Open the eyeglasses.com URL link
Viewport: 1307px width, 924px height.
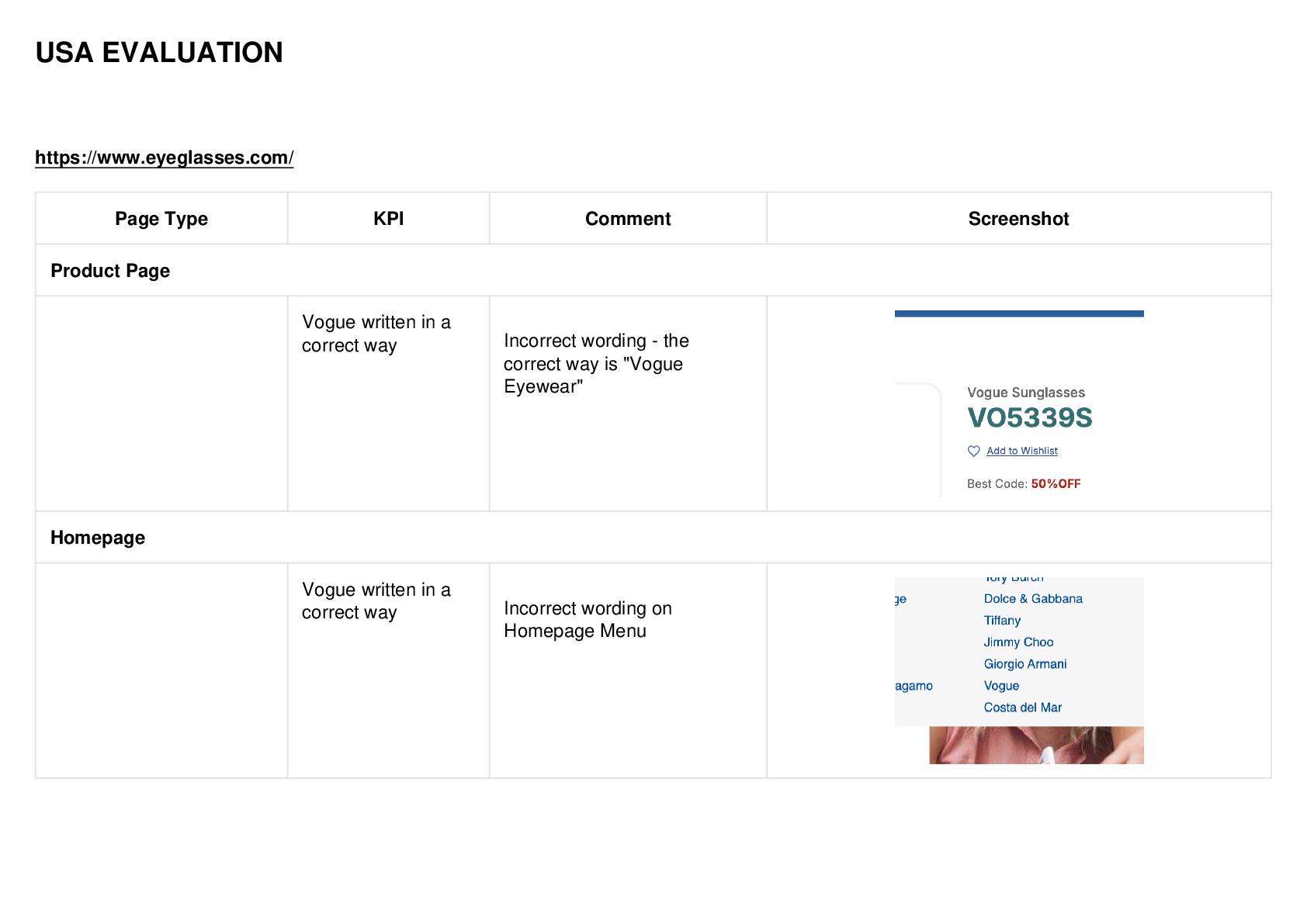coord(165,157)
